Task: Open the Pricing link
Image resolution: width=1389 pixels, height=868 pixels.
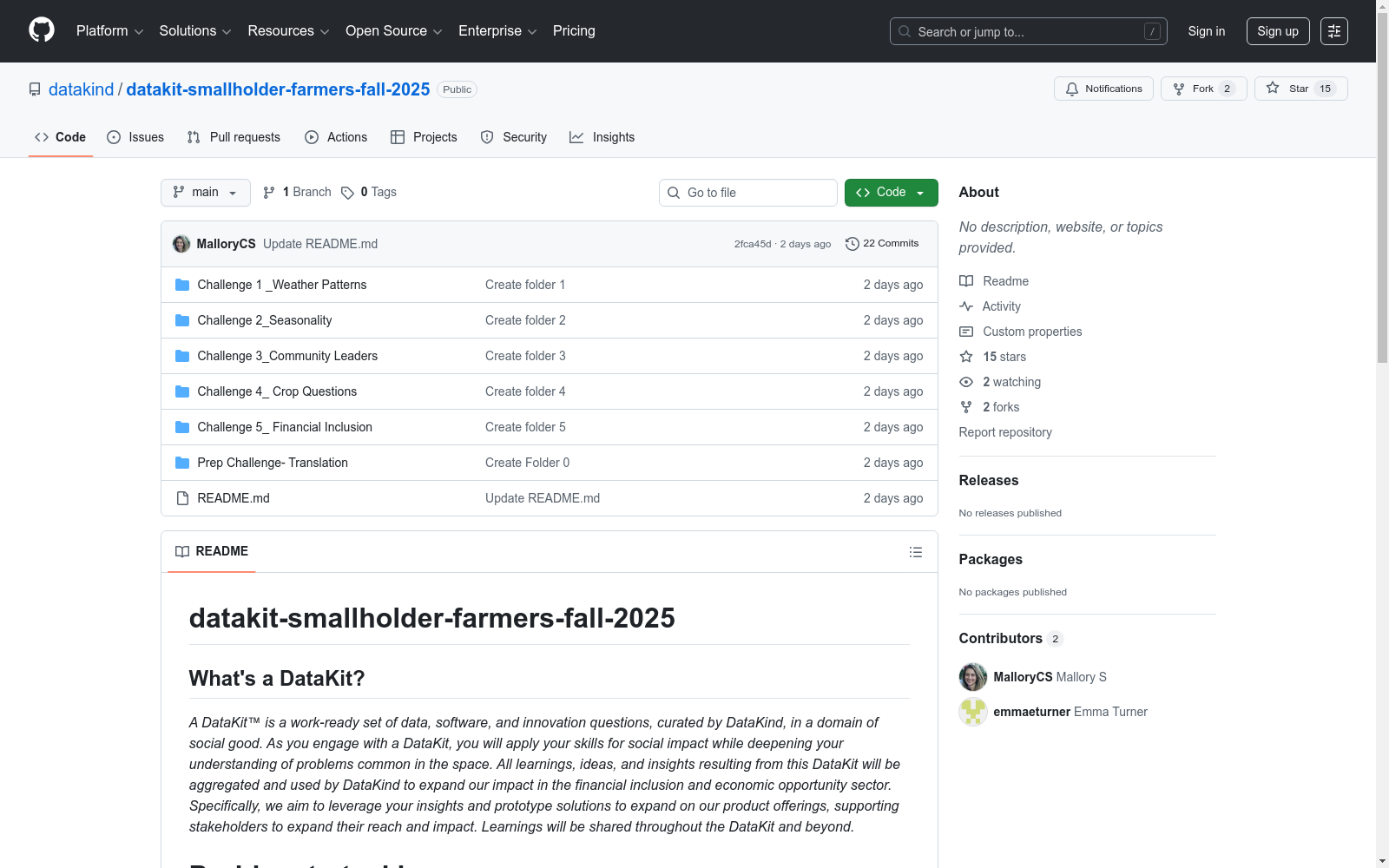Action: click(574, 31)
